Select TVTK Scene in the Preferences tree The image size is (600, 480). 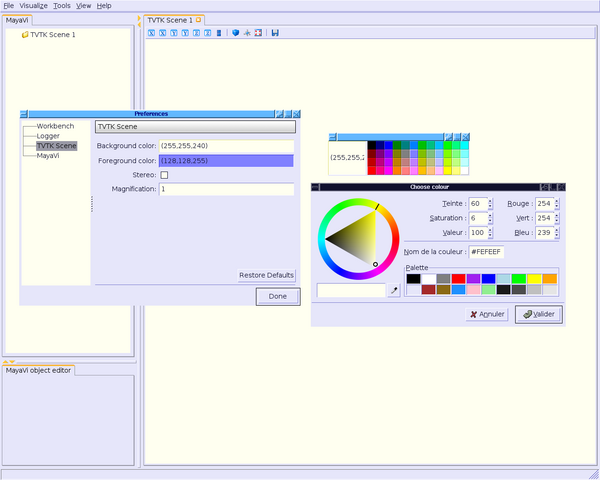pos(57,146)
